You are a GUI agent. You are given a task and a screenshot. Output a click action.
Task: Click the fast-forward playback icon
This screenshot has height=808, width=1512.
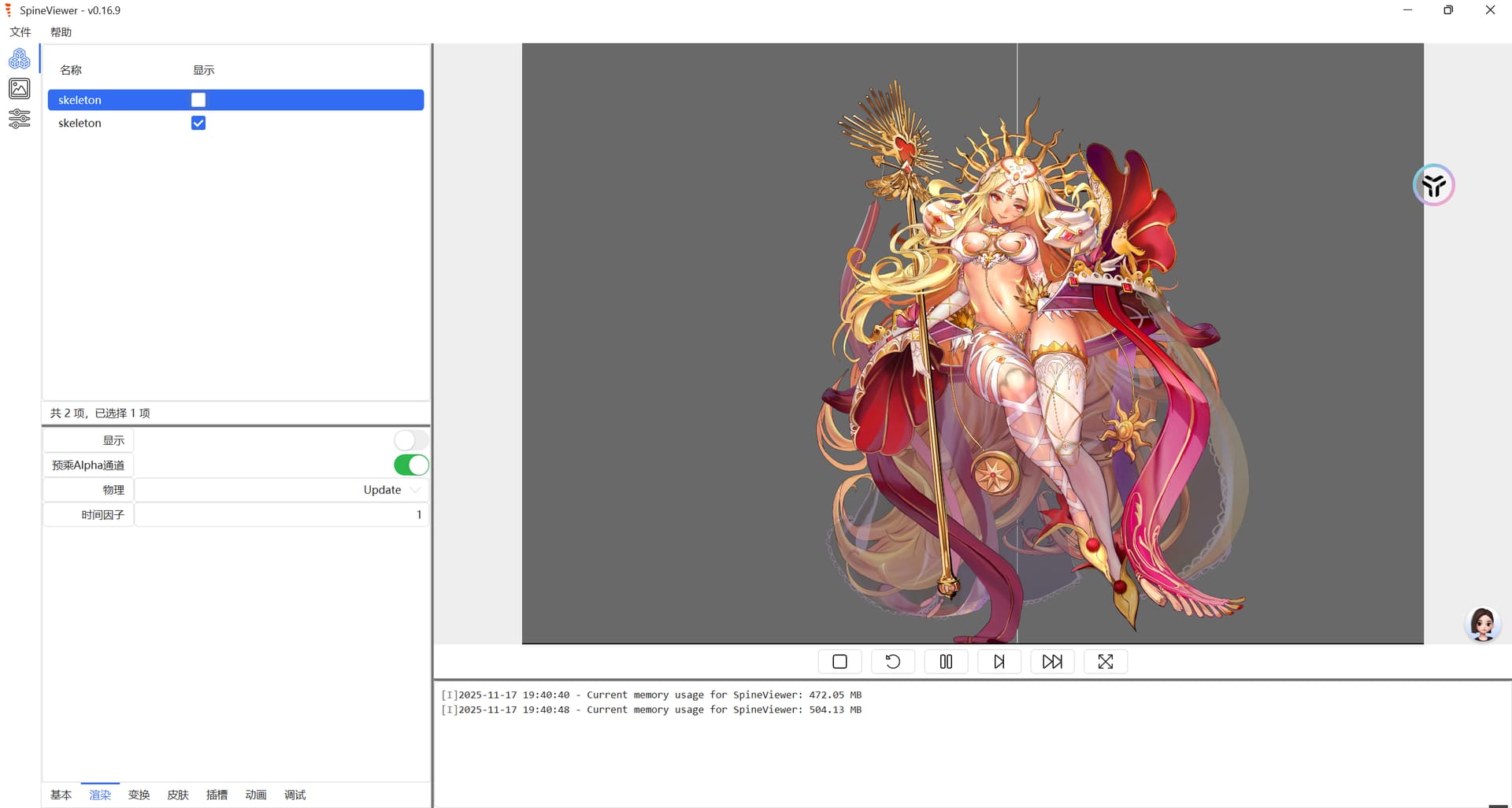coord(1052,662)
